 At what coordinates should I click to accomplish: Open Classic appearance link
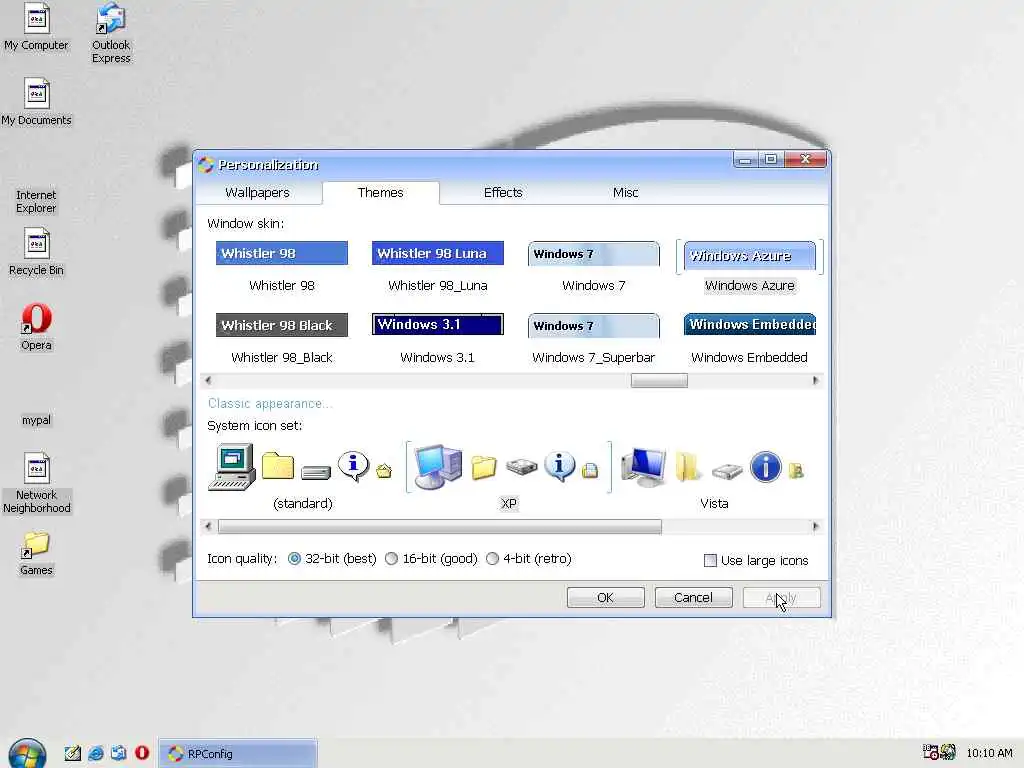point(270,404)
